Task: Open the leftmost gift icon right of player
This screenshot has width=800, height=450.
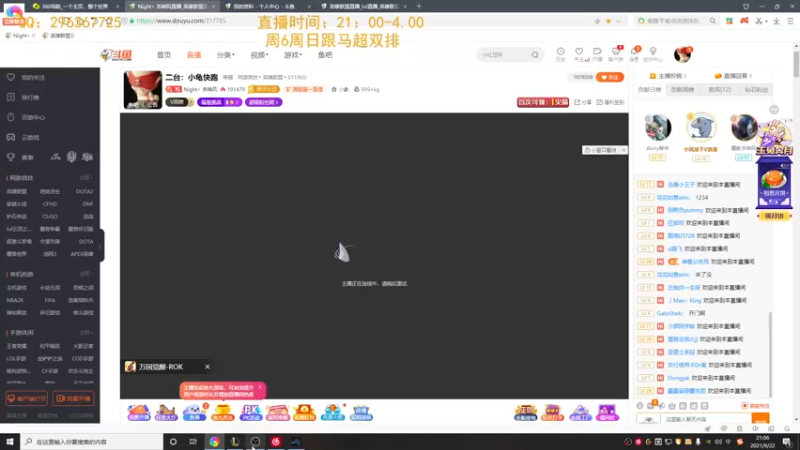Action: pos(526,412)
